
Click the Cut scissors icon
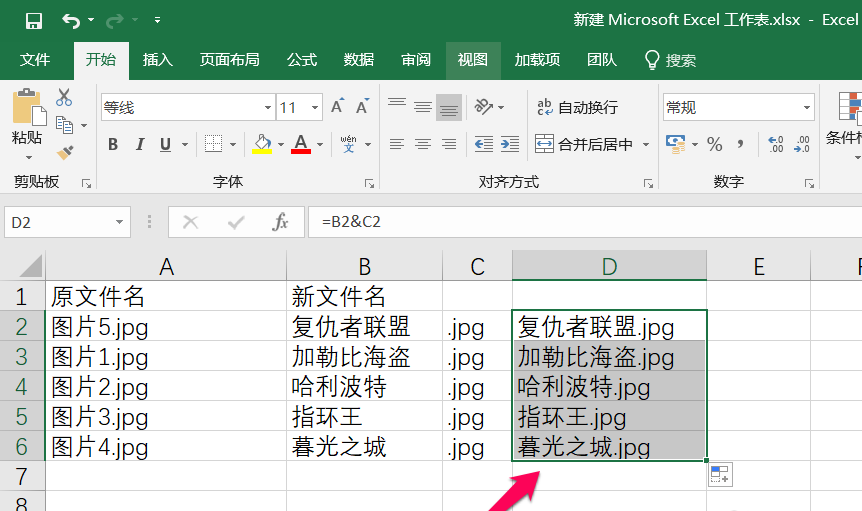pyautogui.click(x=64, y=98)
